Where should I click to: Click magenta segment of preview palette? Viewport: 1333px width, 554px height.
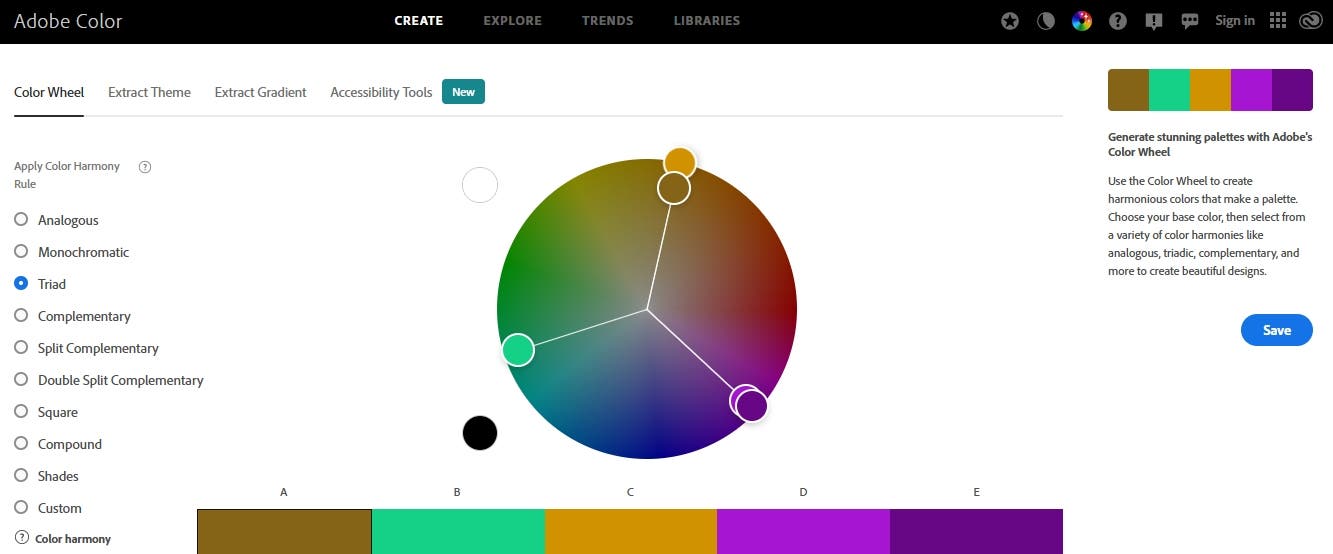tap(1251, 90)
